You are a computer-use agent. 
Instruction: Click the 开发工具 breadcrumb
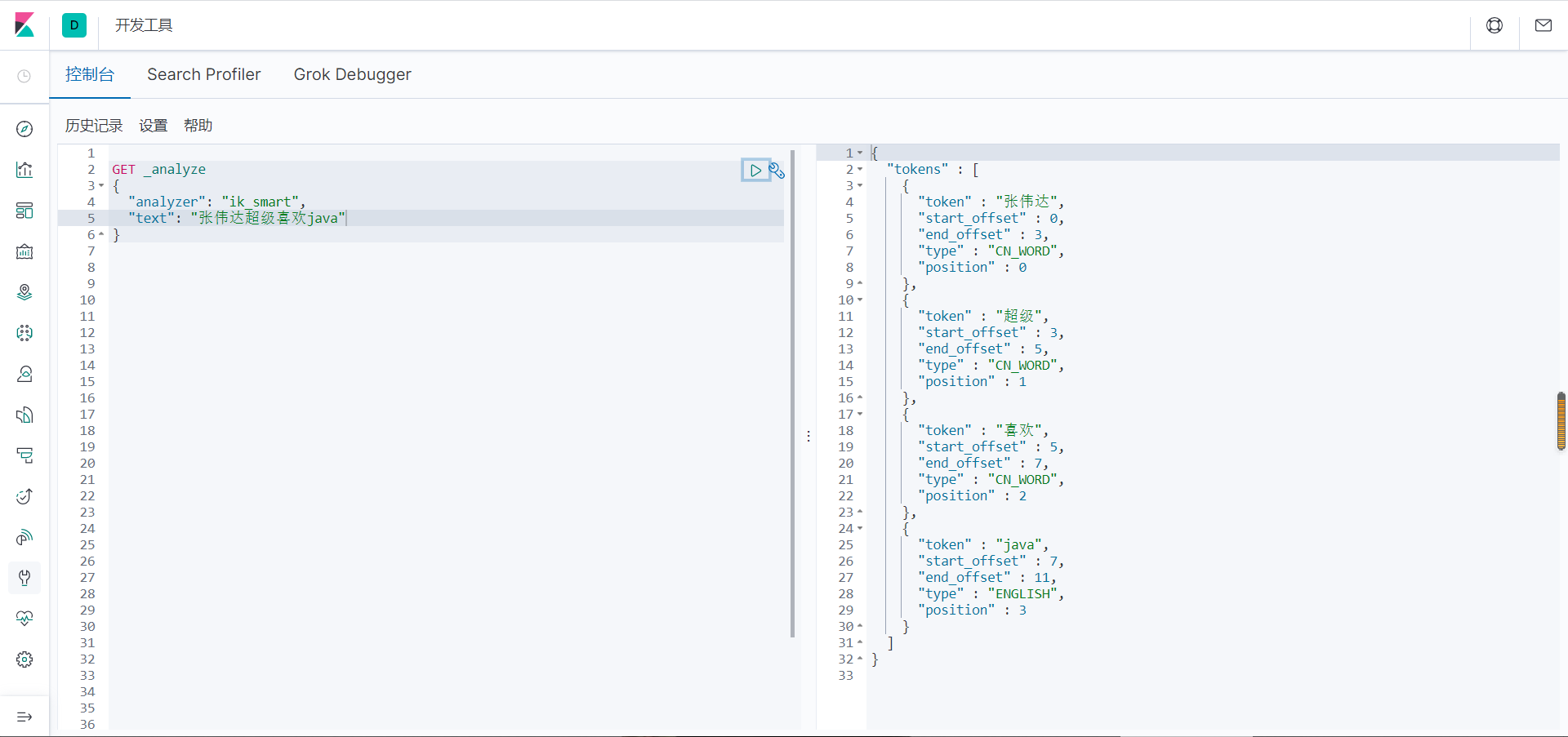(144, 25)
